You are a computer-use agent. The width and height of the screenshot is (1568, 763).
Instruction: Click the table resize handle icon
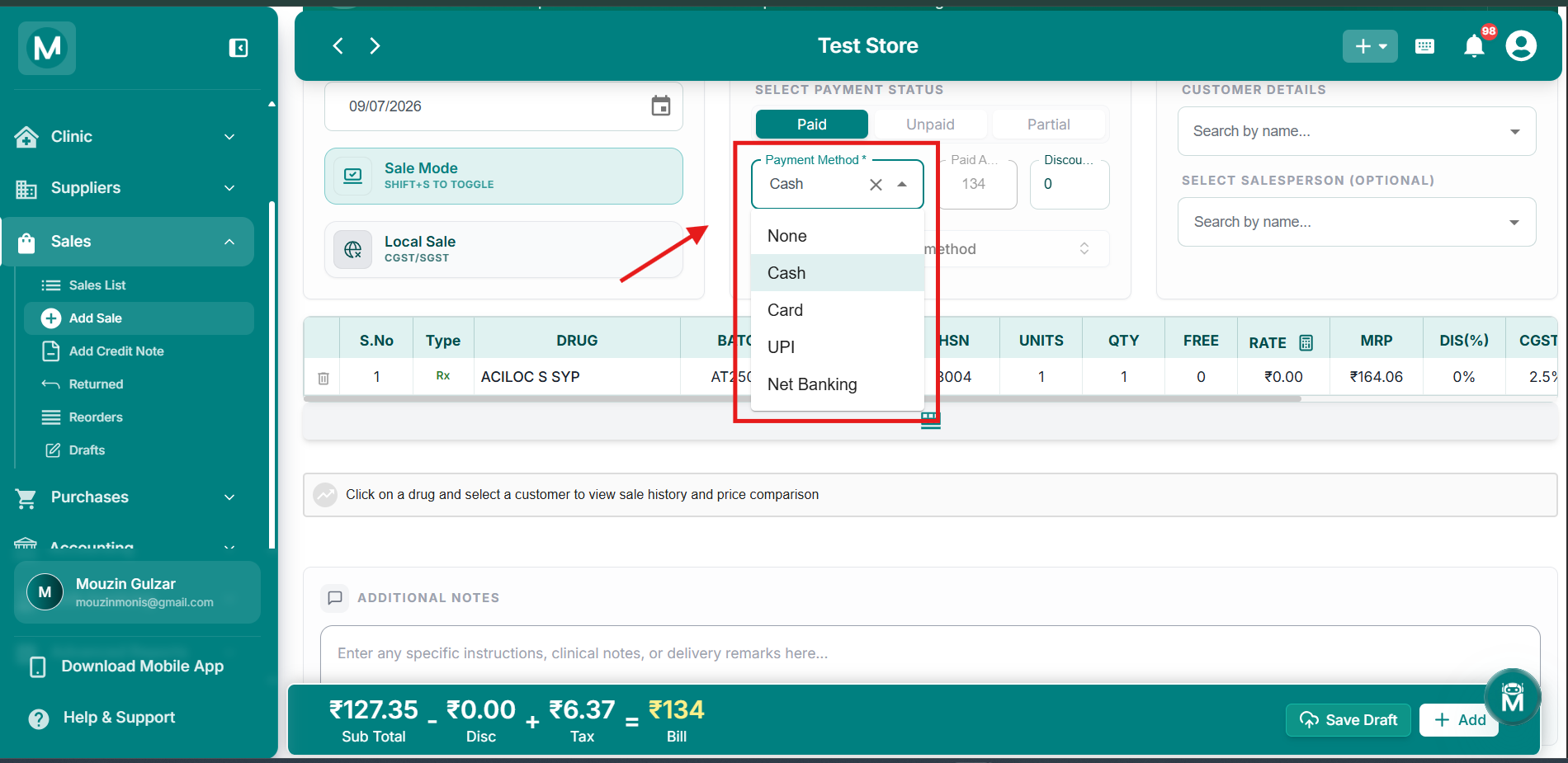(930, 421)
